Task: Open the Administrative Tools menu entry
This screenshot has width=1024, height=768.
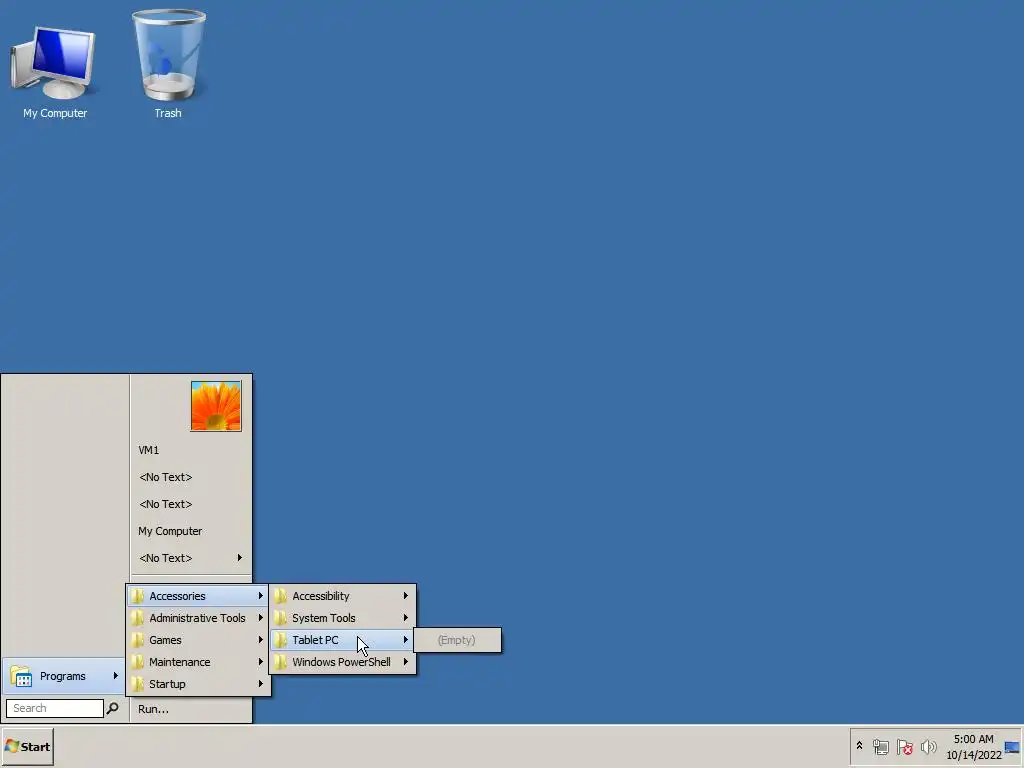Action: coord(197,618)
